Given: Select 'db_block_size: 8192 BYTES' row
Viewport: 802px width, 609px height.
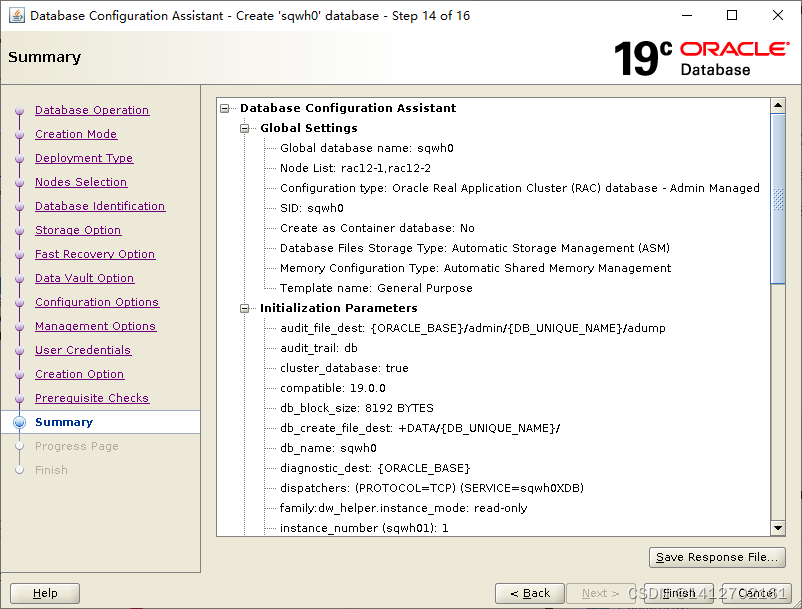Looking at the screenshot, I should 357,408.
